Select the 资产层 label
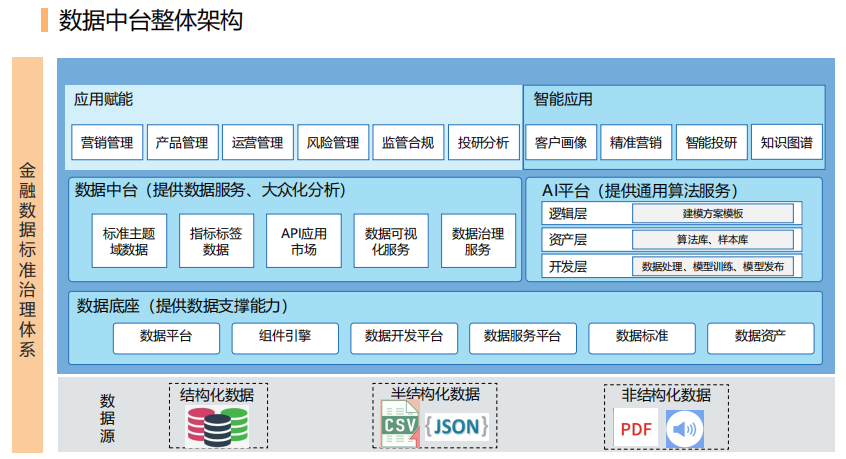The height and width of the screenshot is (459, 846). (568, 240)
